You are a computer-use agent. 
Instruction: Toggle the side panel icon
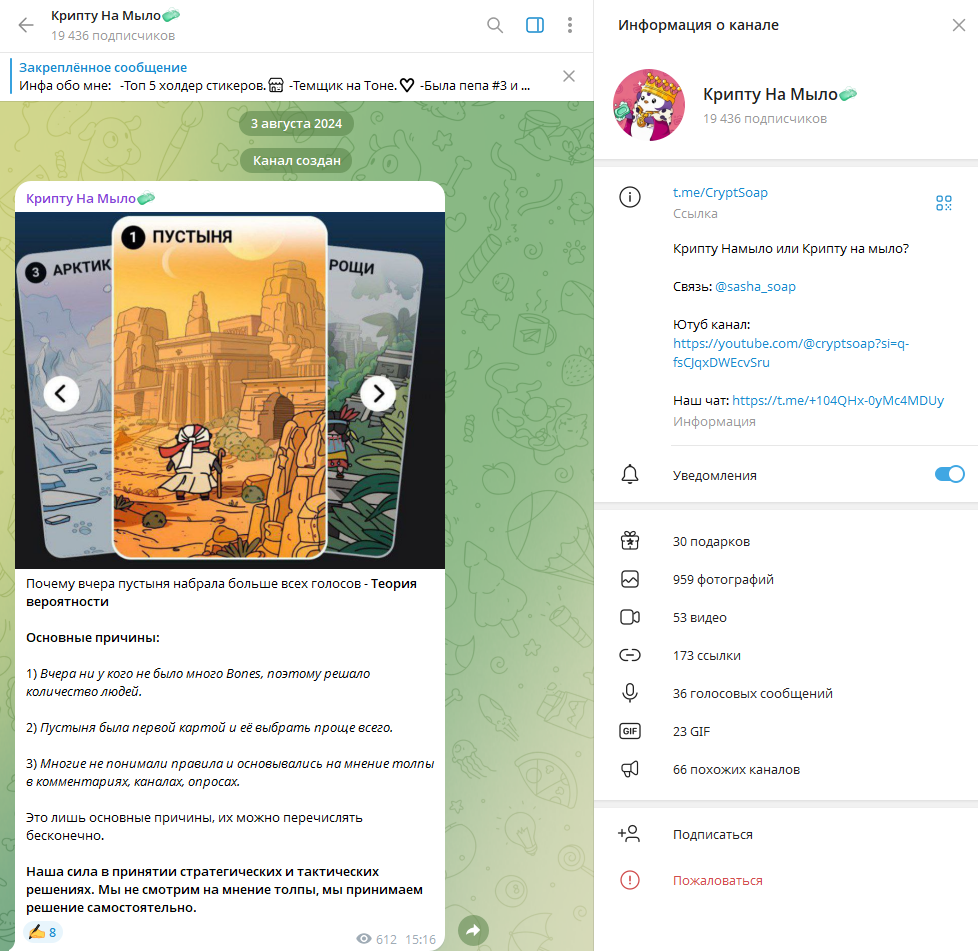point(535,25)
